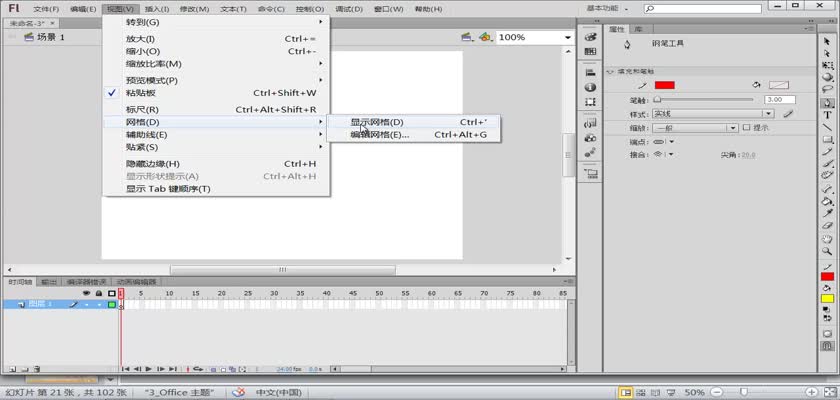
Task: Select the Eyedropper tool
Action: (827, 213)
